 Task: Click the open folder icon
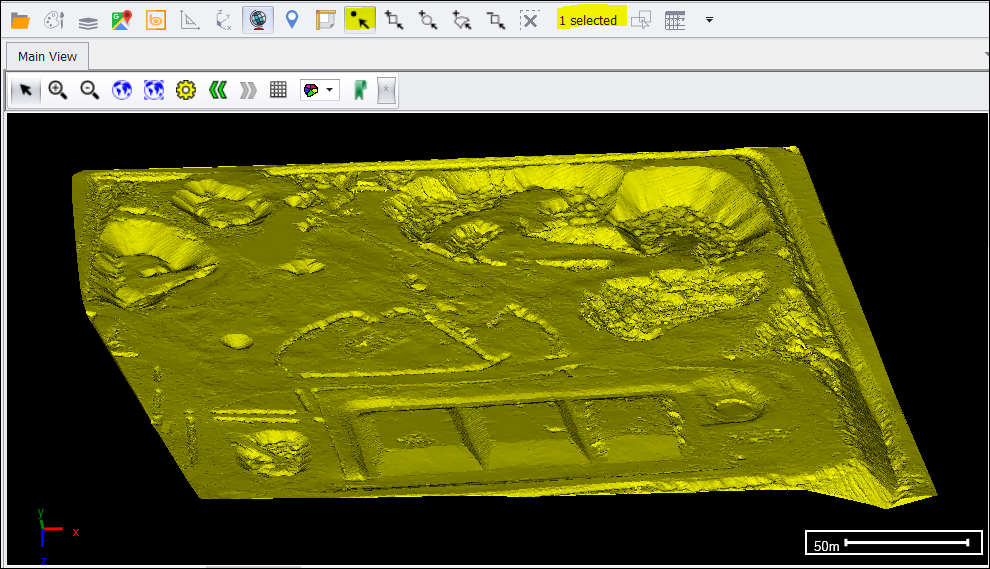point(20,20)
